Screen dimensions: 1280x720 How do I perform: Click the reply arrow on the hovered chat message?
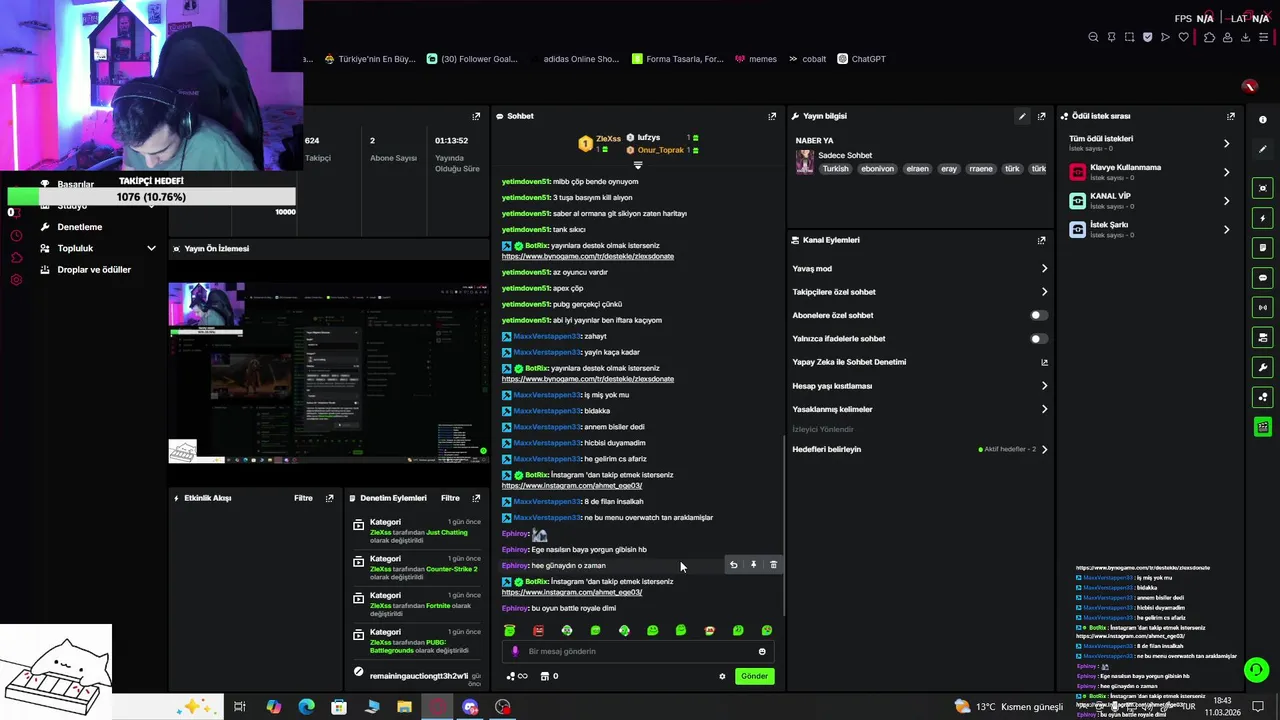[x=733, y=565]
